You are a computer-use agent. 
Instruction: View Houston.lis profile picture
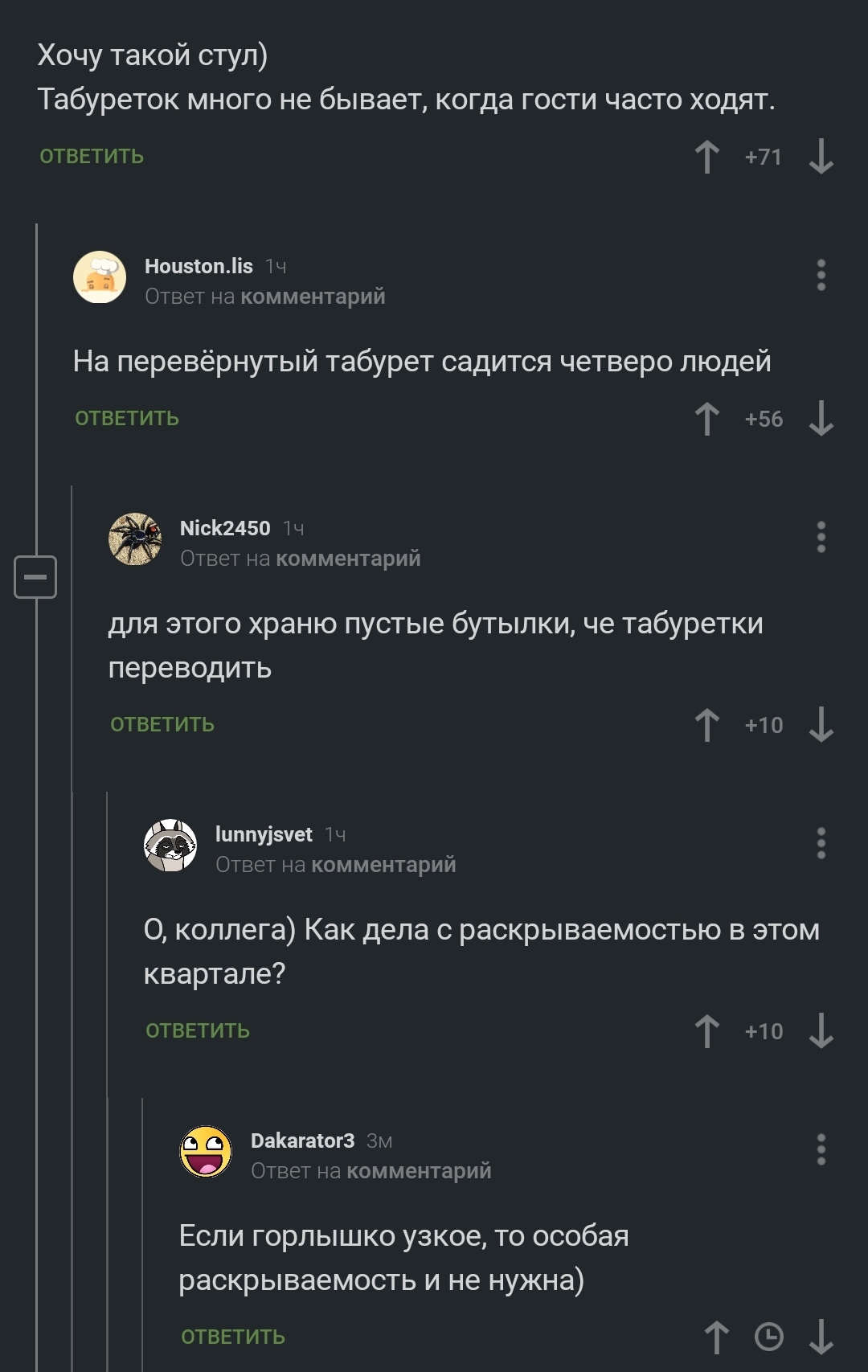(100, 277)
